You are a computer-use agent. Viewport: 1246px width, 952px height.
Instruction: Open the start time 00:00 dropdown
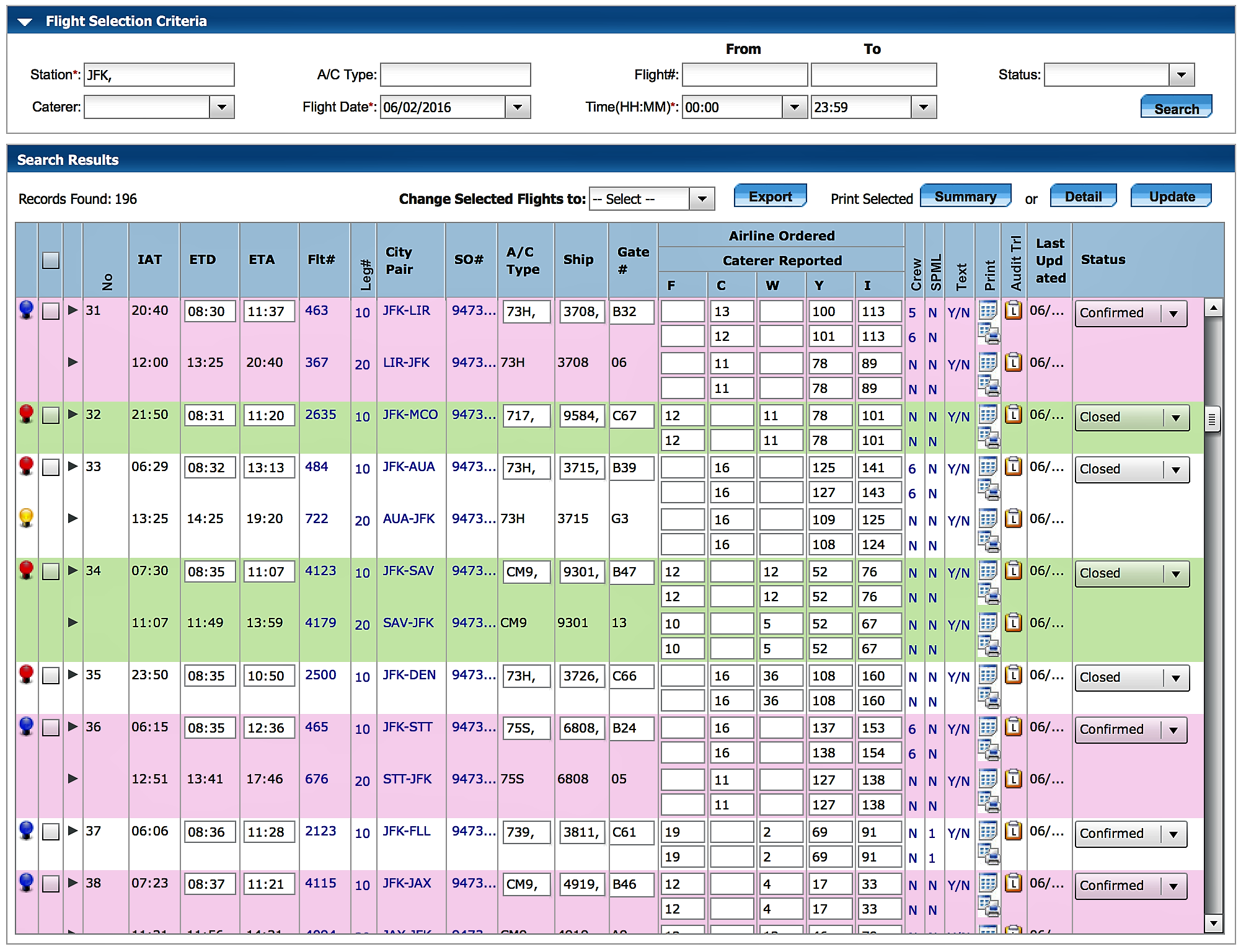(x=795, y=107)
